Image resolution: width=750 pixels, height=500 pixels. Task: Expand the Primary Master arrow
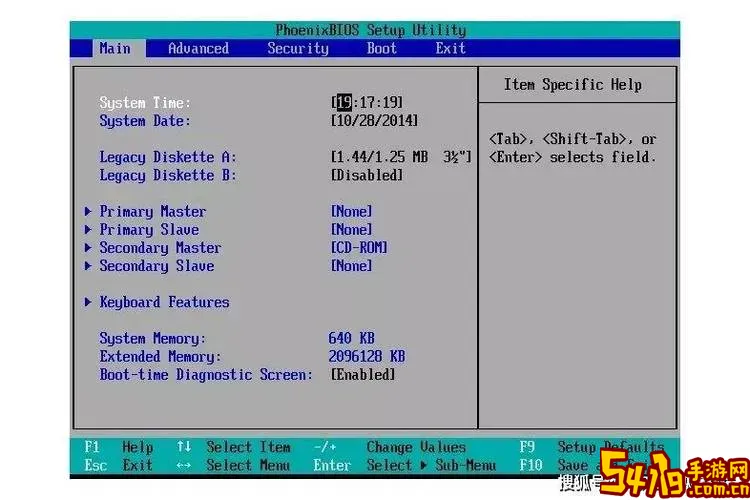[x=88, y=211]
